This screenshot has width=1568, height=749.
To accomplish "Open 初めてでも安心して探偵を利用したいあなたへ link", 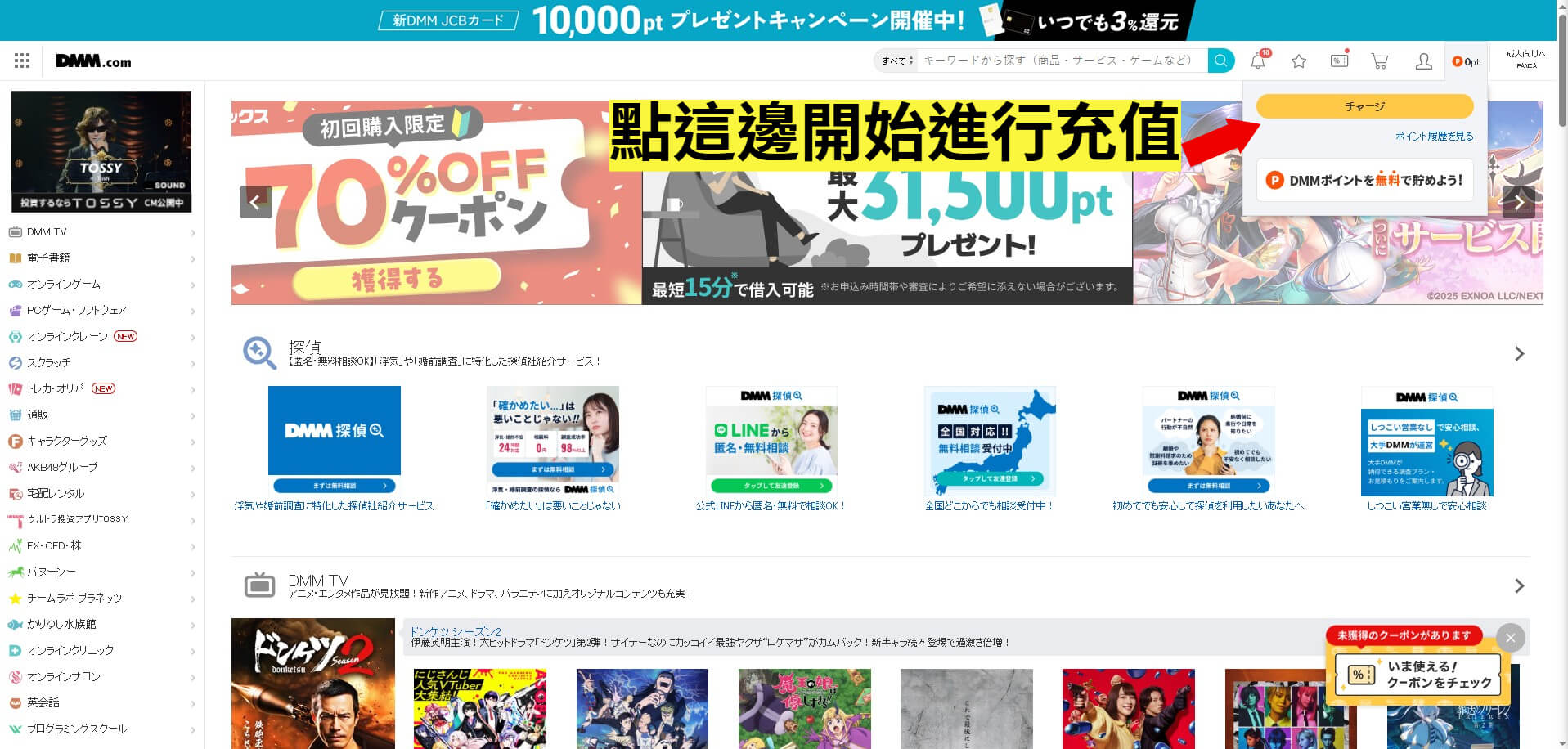I will pos(1208,506).
